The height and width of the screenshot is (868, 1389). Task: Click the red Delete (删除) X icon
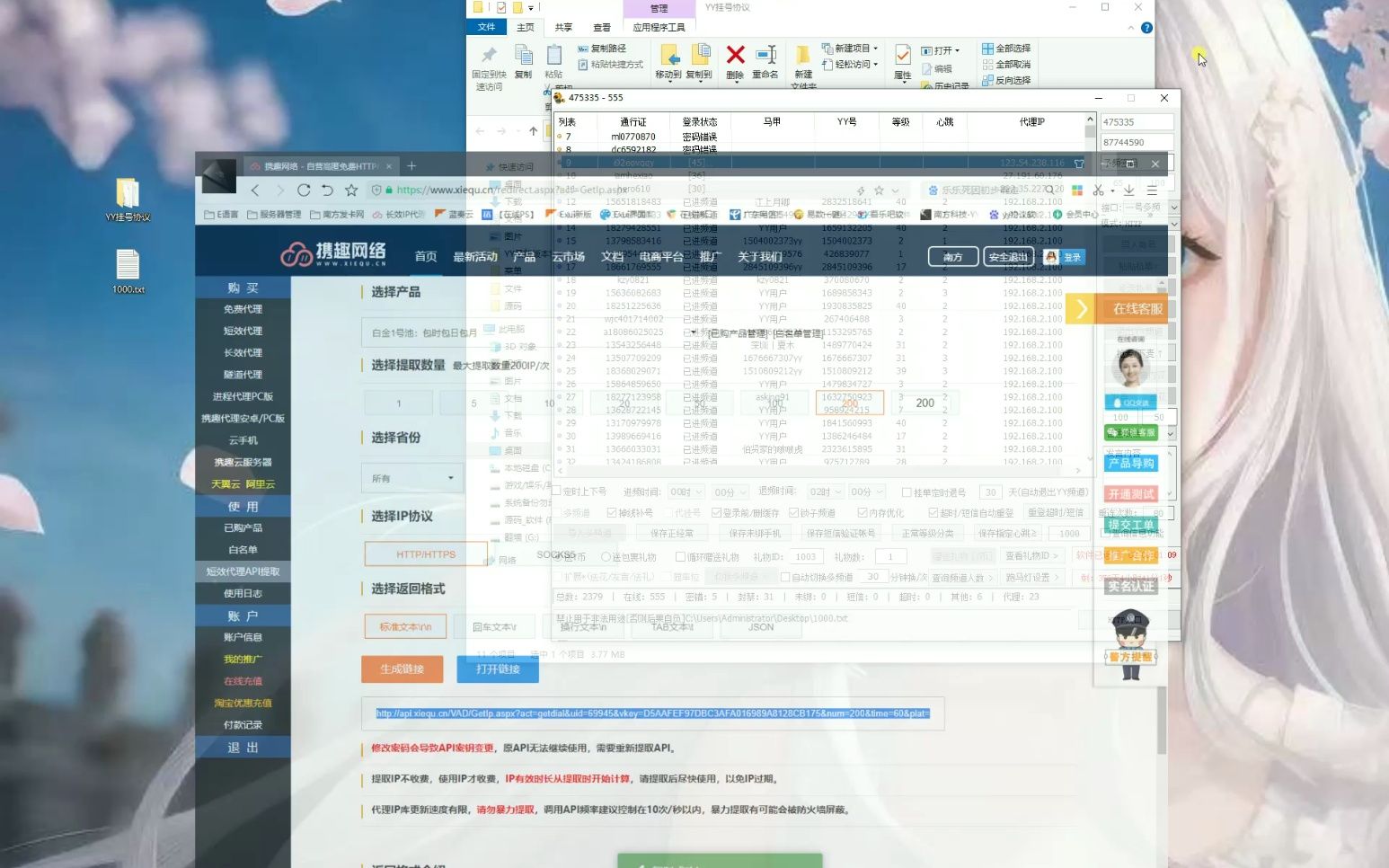[735, 55]
